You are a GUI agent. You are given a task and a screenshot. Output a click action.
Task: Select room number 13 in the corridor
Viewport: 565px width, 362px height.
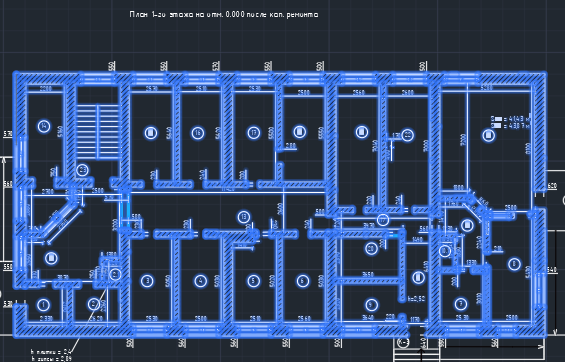[x=244, y=217]
